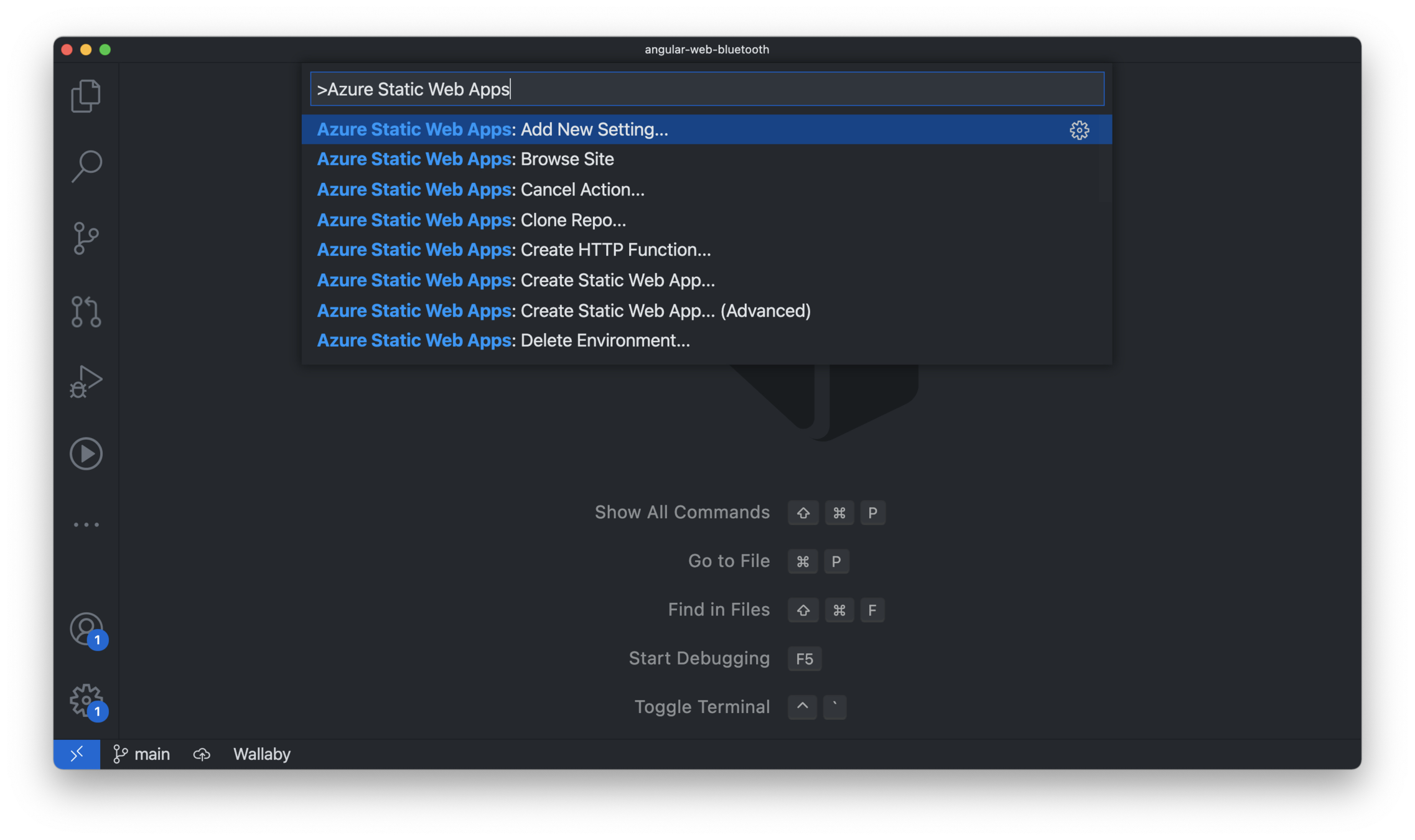Click Wallaby in the status bar
This screenshot has width=1415, height=840.
pos(261,754)
